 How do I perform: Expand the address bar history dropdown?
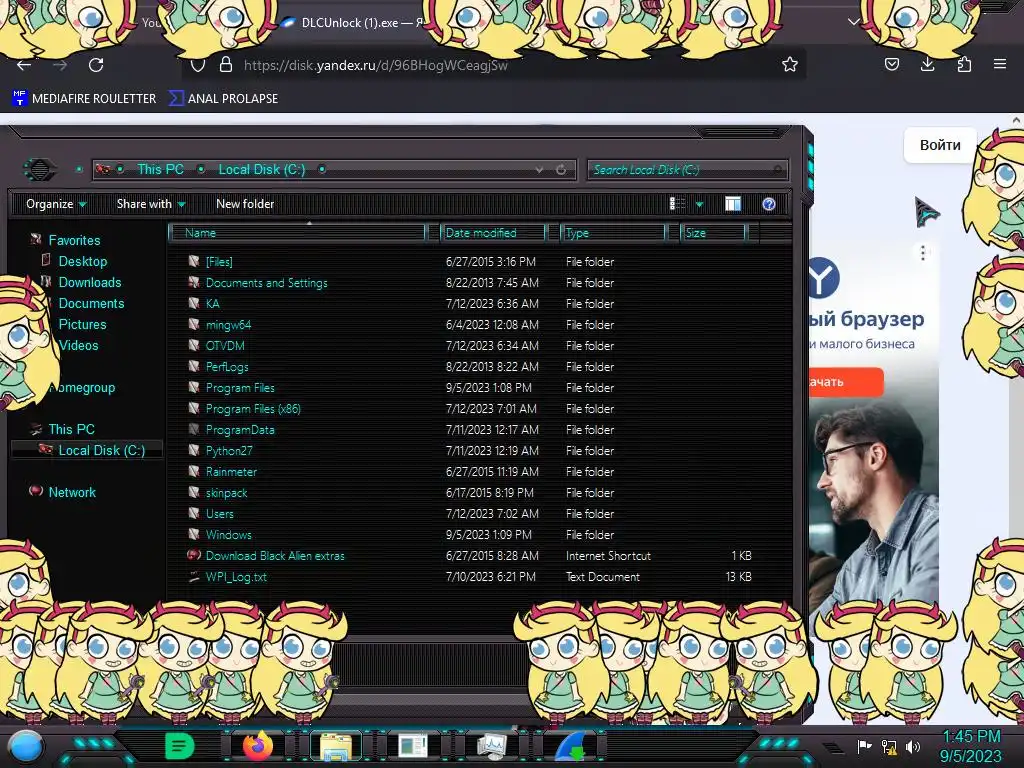point(539,169)
